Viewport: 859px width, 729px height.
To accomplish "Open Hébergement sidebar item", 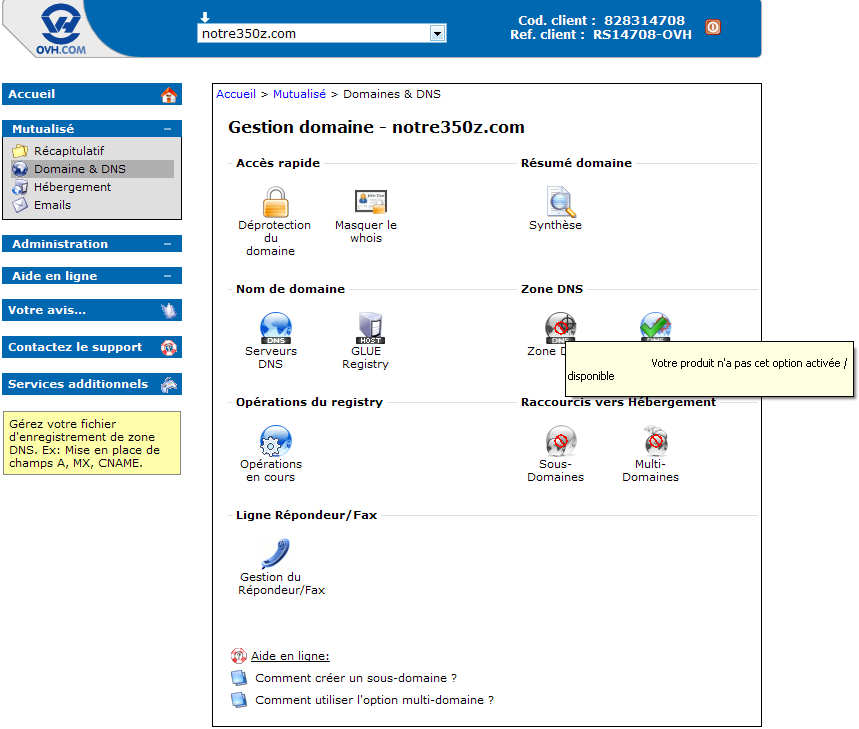I will tap(72, 187).
